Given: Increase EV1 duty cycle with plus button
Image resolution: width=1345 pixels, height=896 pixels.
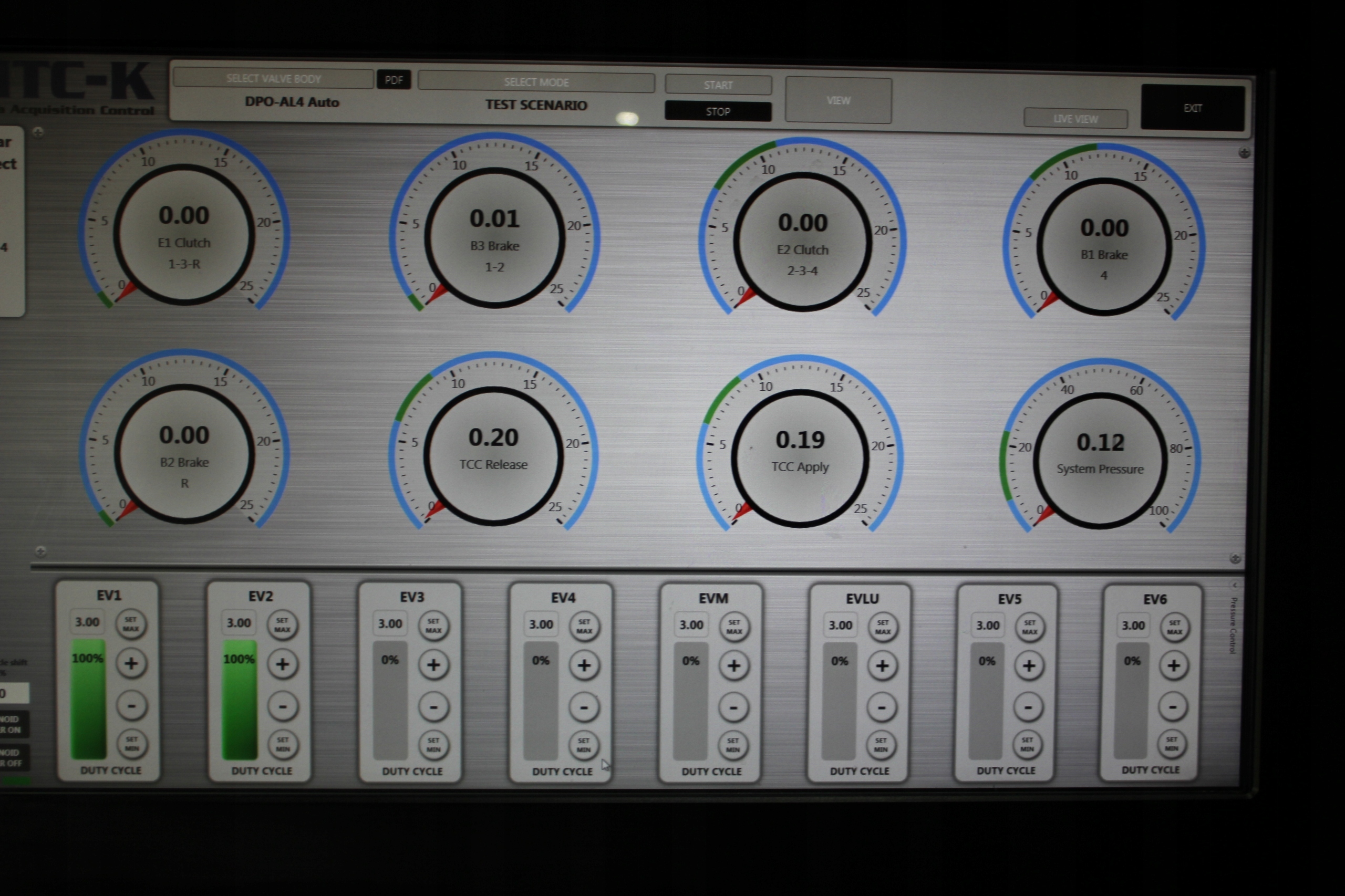Looking at the screenshot, I should click(131, 663).
